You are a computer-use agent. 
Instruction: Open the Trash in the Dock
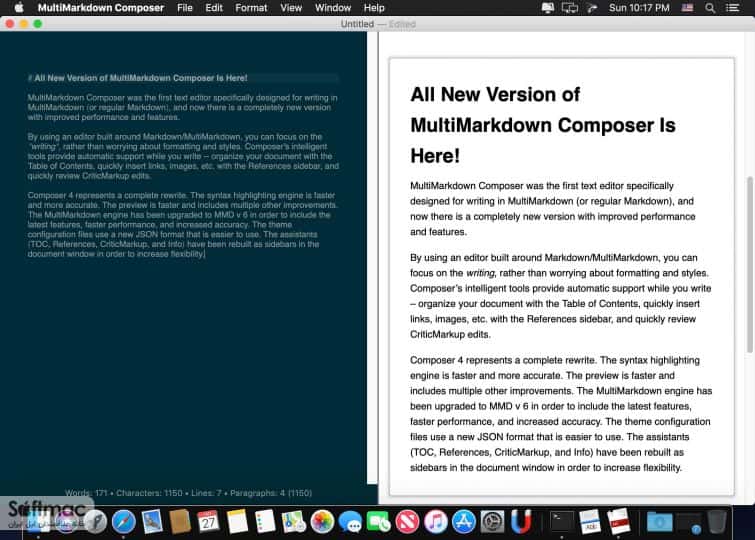pyautogui.click(x=717, y=522)
